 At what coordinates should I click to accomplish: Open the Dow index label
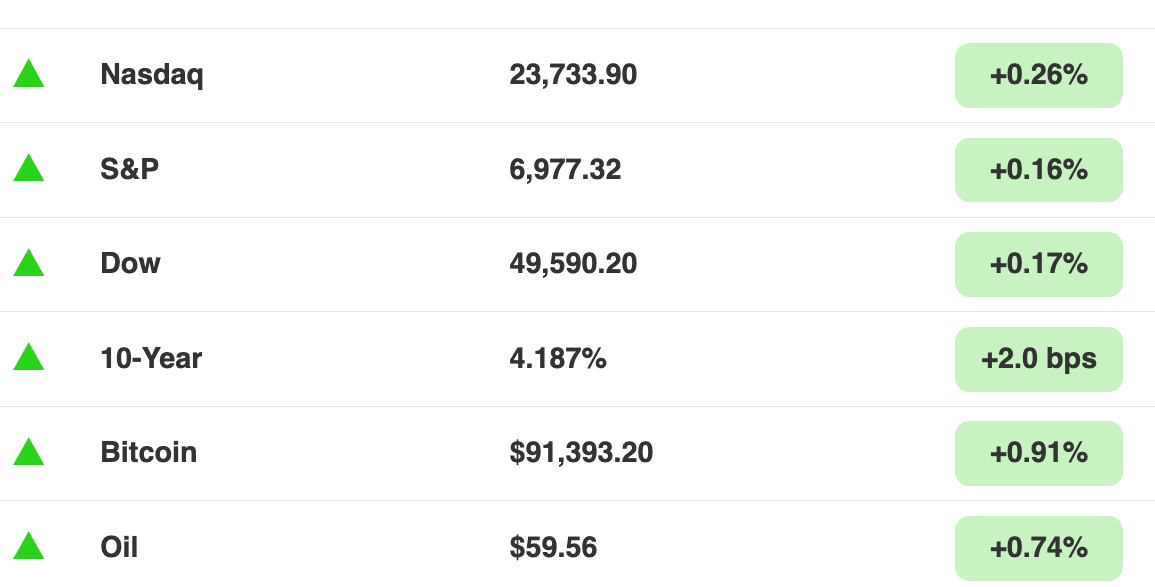[130, 263]
